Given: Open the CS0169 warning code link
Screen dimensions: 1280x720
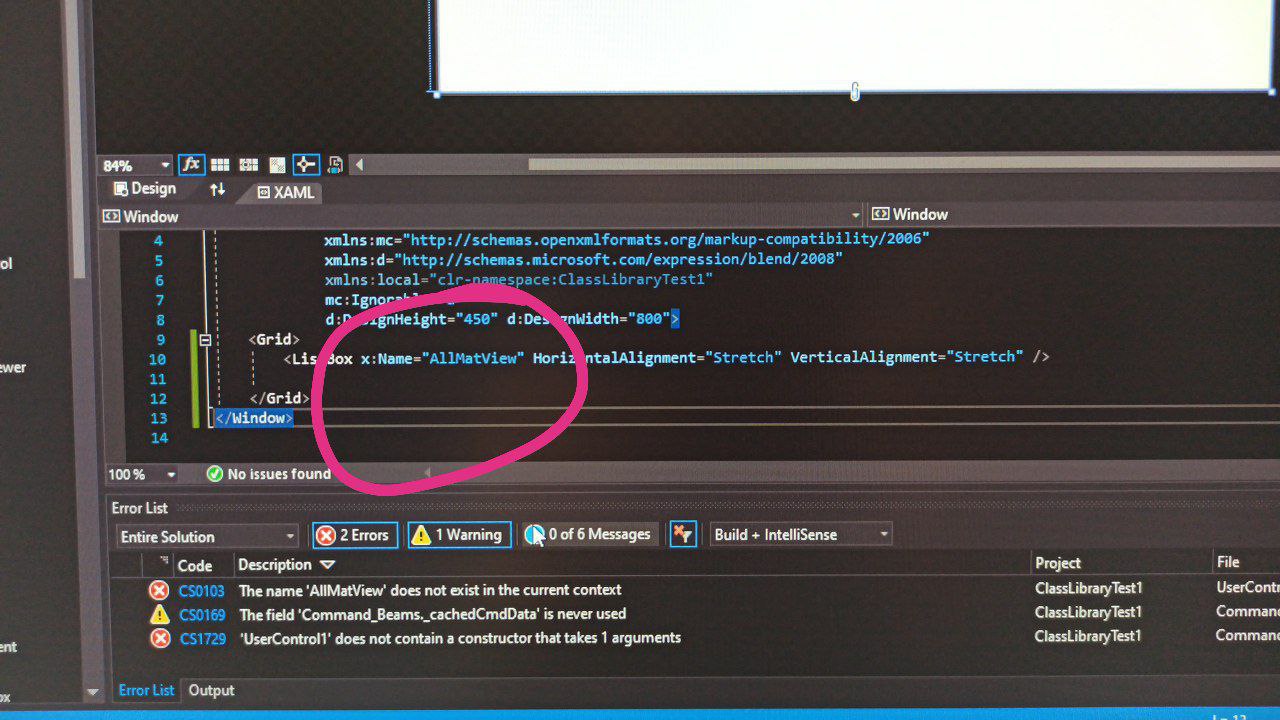Looking at the screenshot, I should [x=202, y=615].
